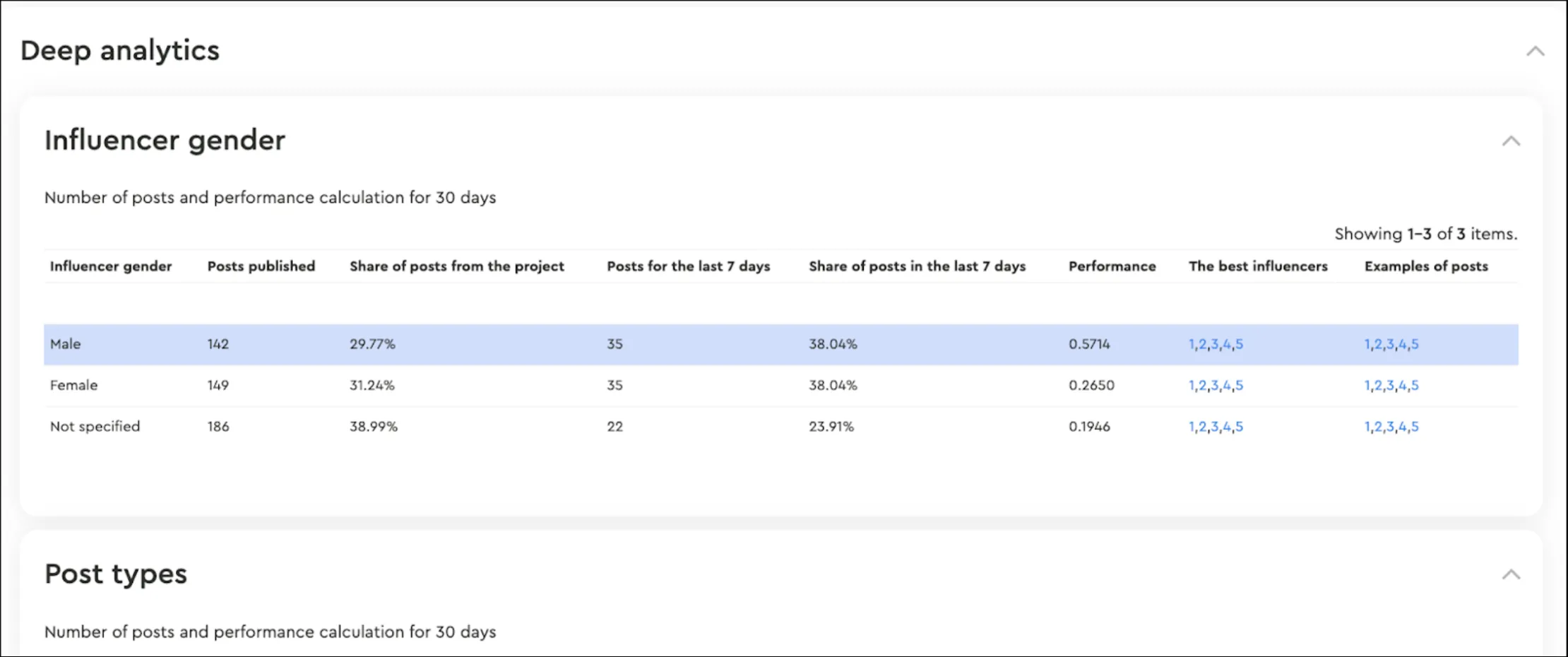
Task: Collapse the Deep analytics section
Action: click(x=1535, y=52)
